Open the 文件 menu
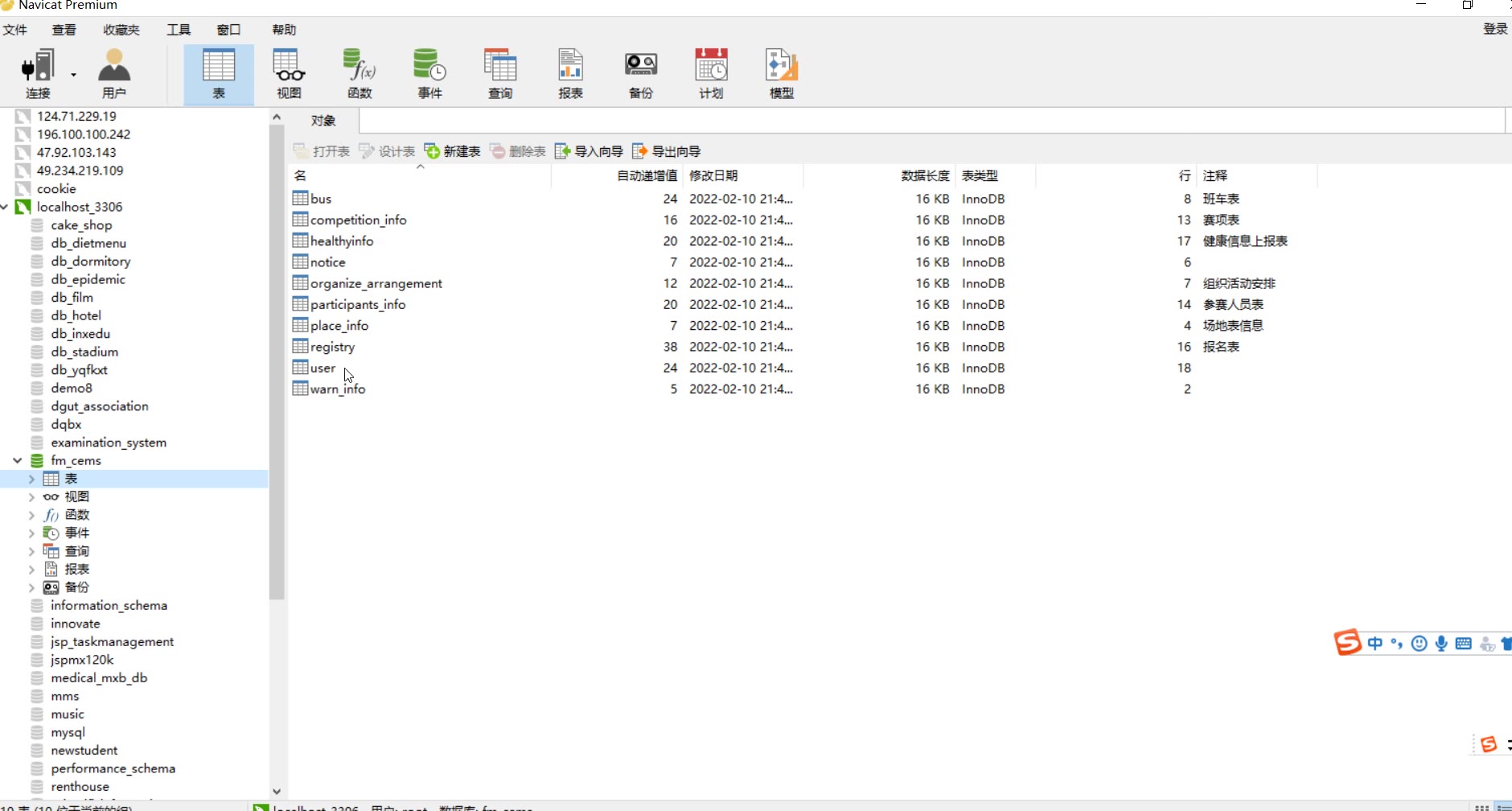 (x=15, y=30)
